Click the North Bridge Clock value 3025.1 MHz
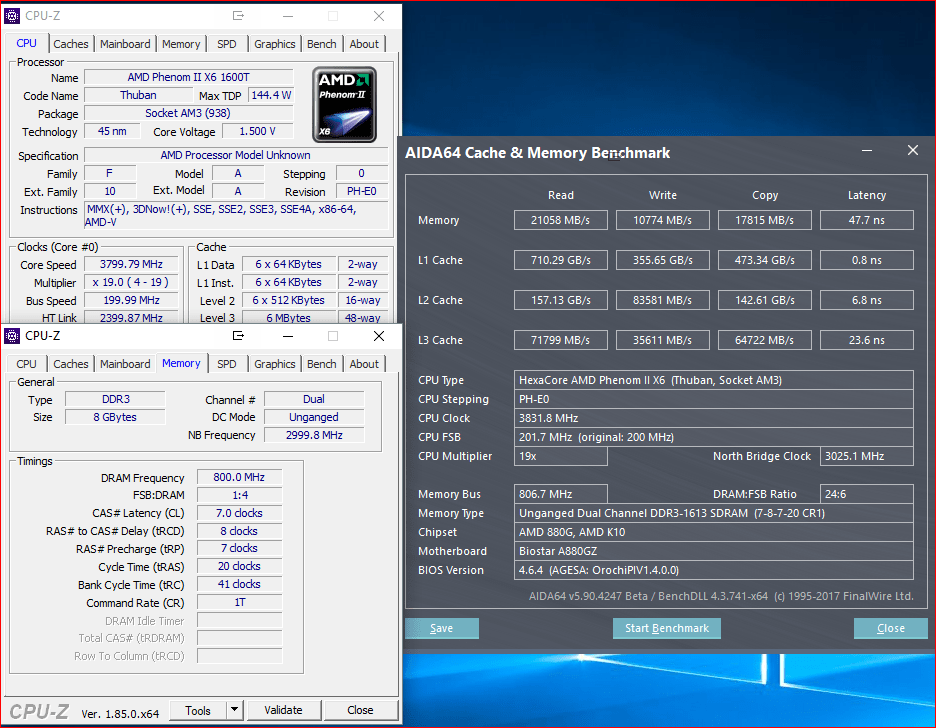The image size is (936, 728). pos(867,456)
